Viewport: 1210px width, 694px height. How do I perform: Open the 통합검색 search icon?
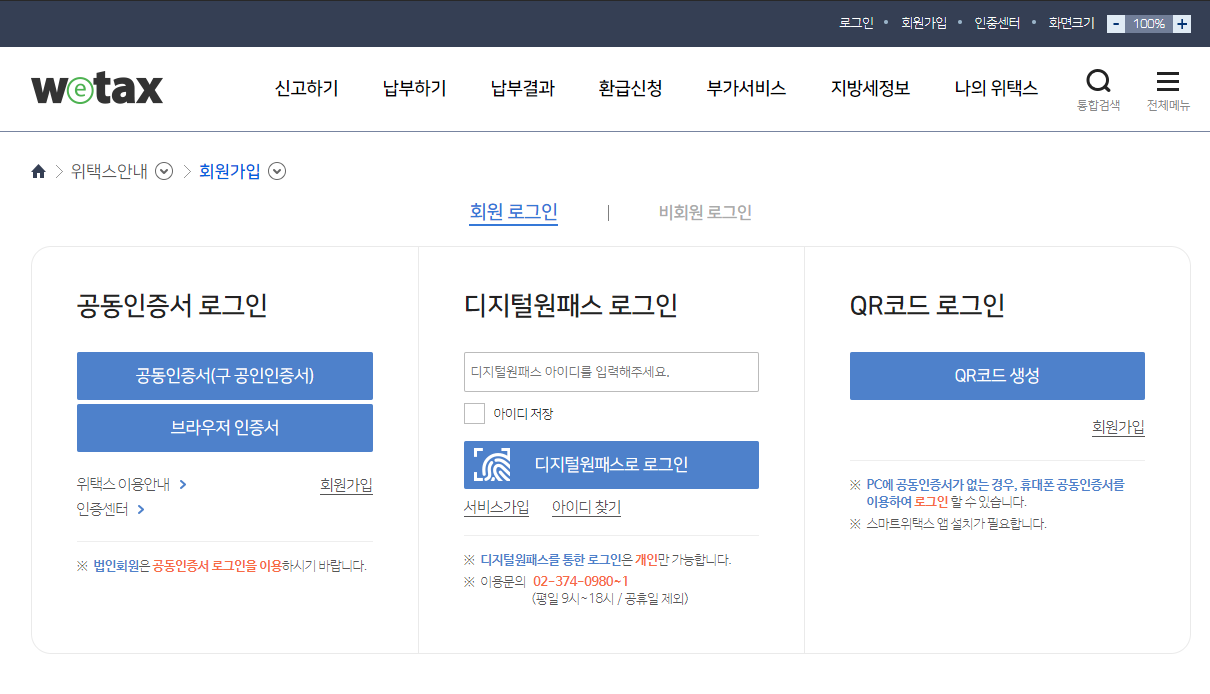coord(1098,89)
